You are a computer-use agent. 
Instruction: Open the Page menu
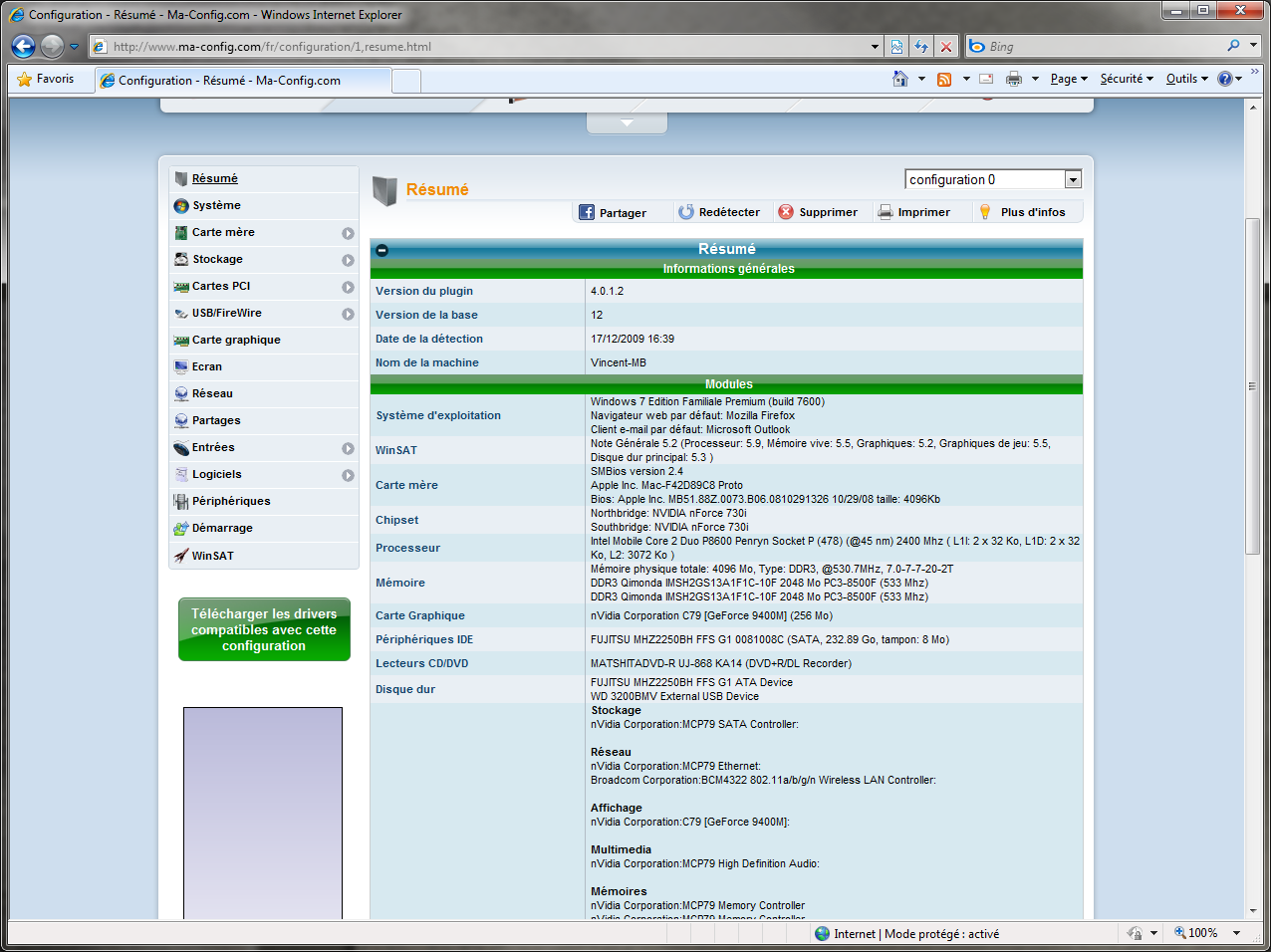1069,79
